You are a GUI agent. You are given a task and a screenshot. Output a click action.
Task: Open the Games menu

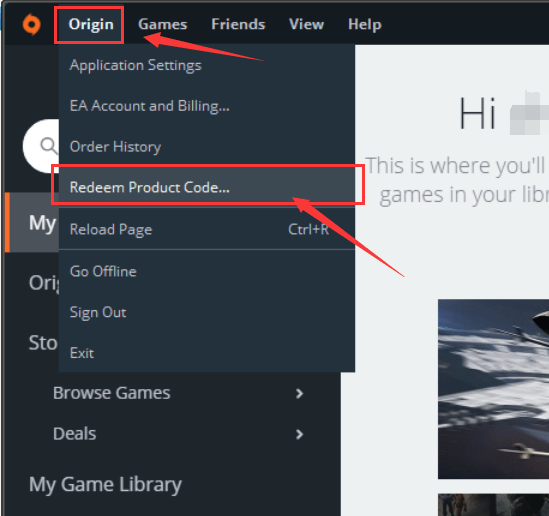162,25
